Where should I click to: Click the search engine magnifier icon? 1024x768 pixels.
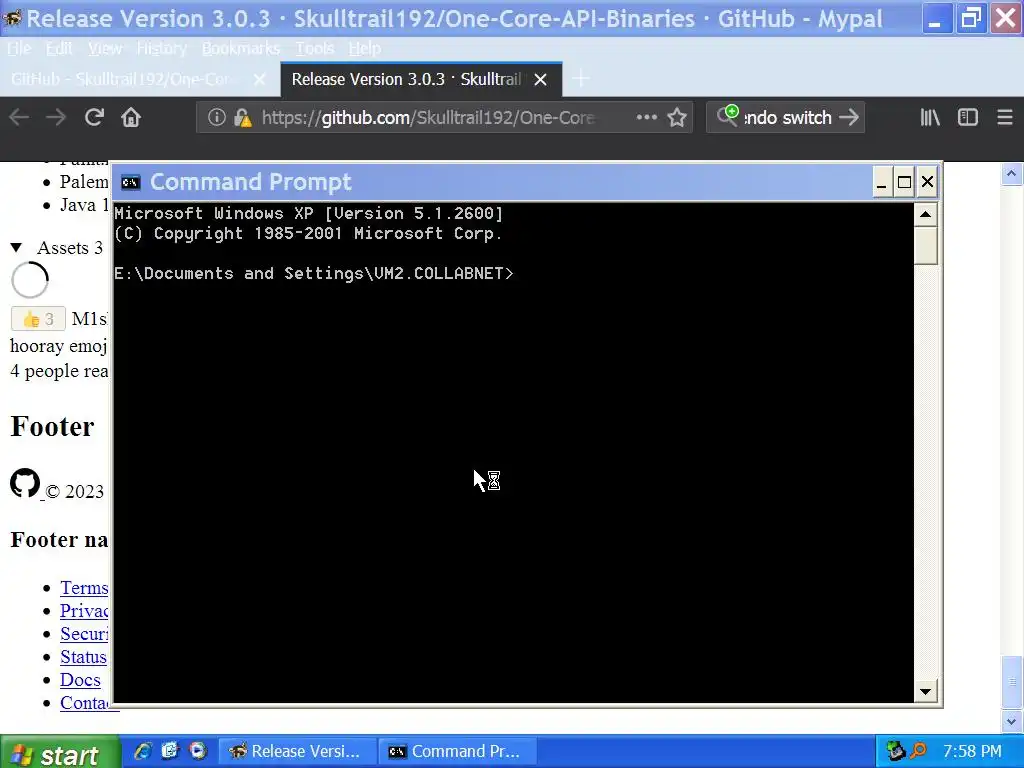(728, 116)
